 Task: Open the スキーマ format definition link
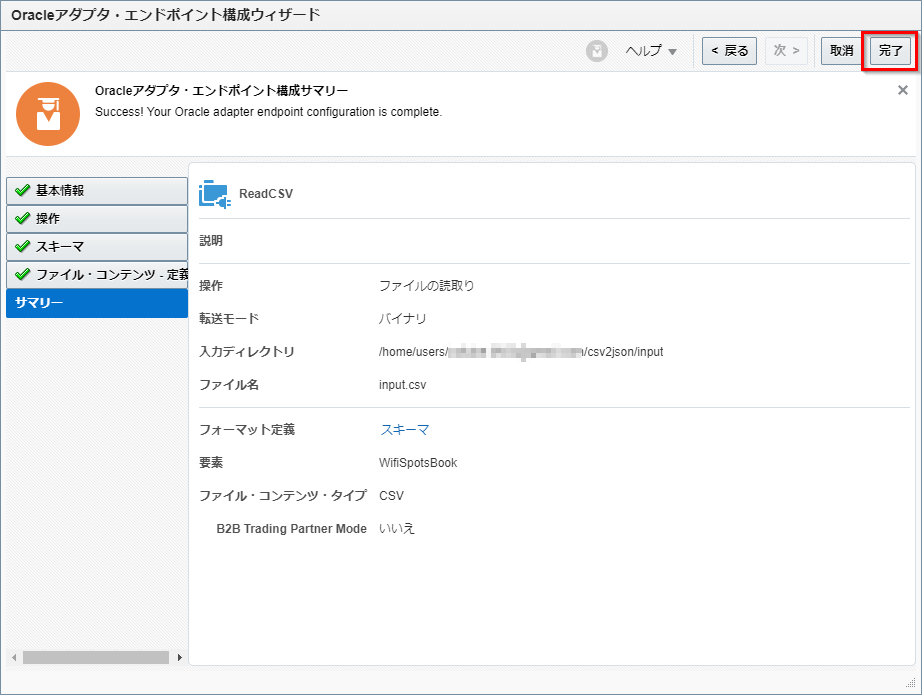point(404,430)
